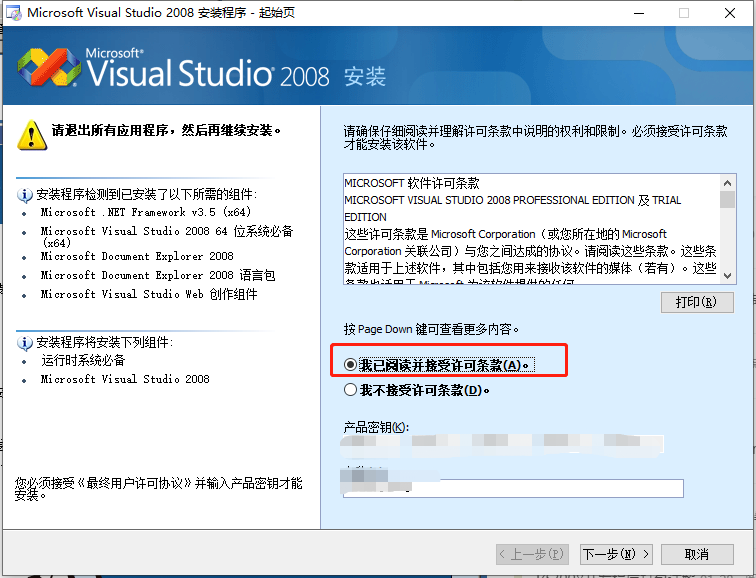
Task: Click the name input field below product key
Action: coord(512,488)
